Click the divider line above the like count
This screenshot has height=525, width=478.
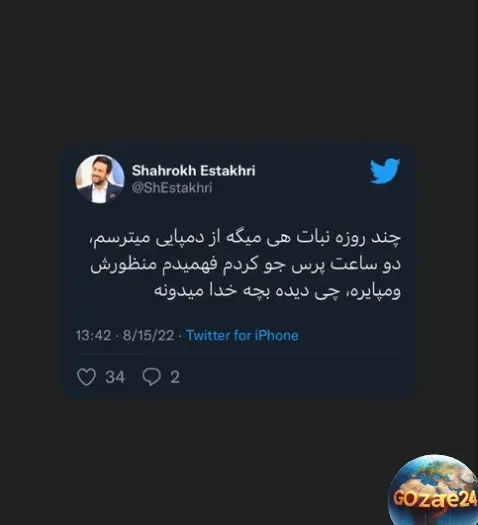[x=238, y=354]
